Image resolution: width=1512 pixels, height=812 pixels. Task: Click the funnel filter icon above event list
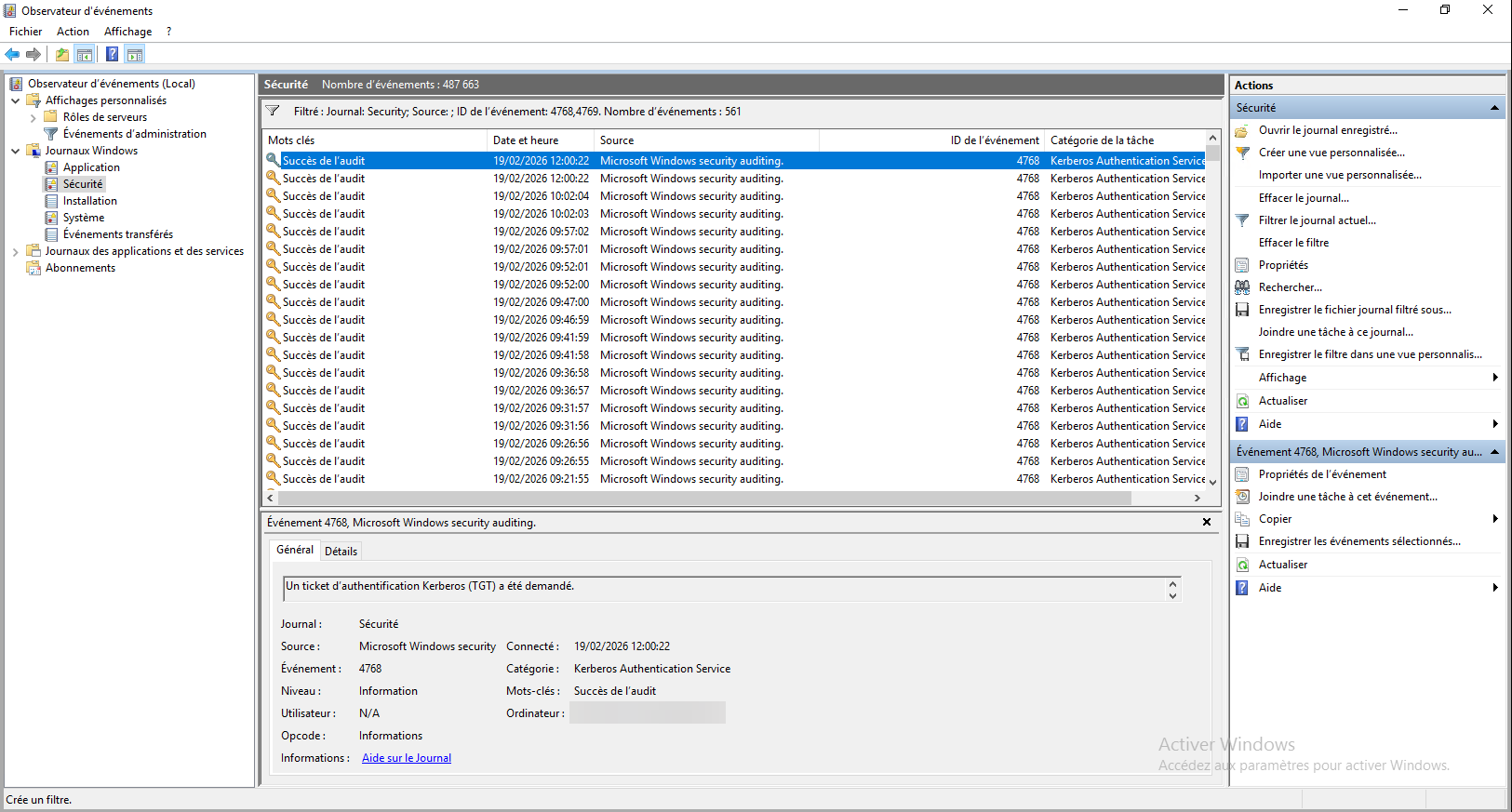tap(273, 111)
